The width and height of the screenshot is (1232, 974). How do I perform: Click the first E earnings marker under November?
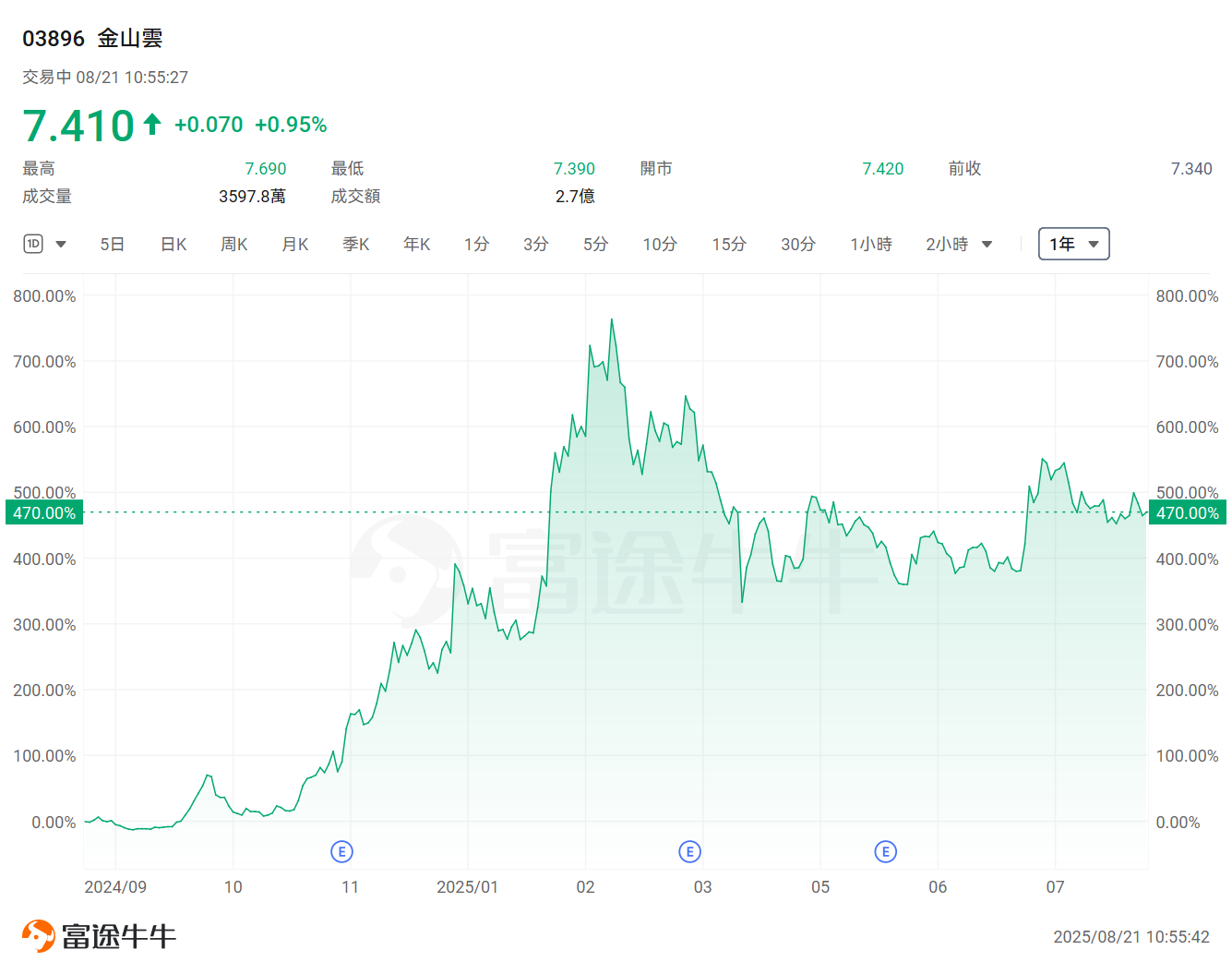coord(341,851)
